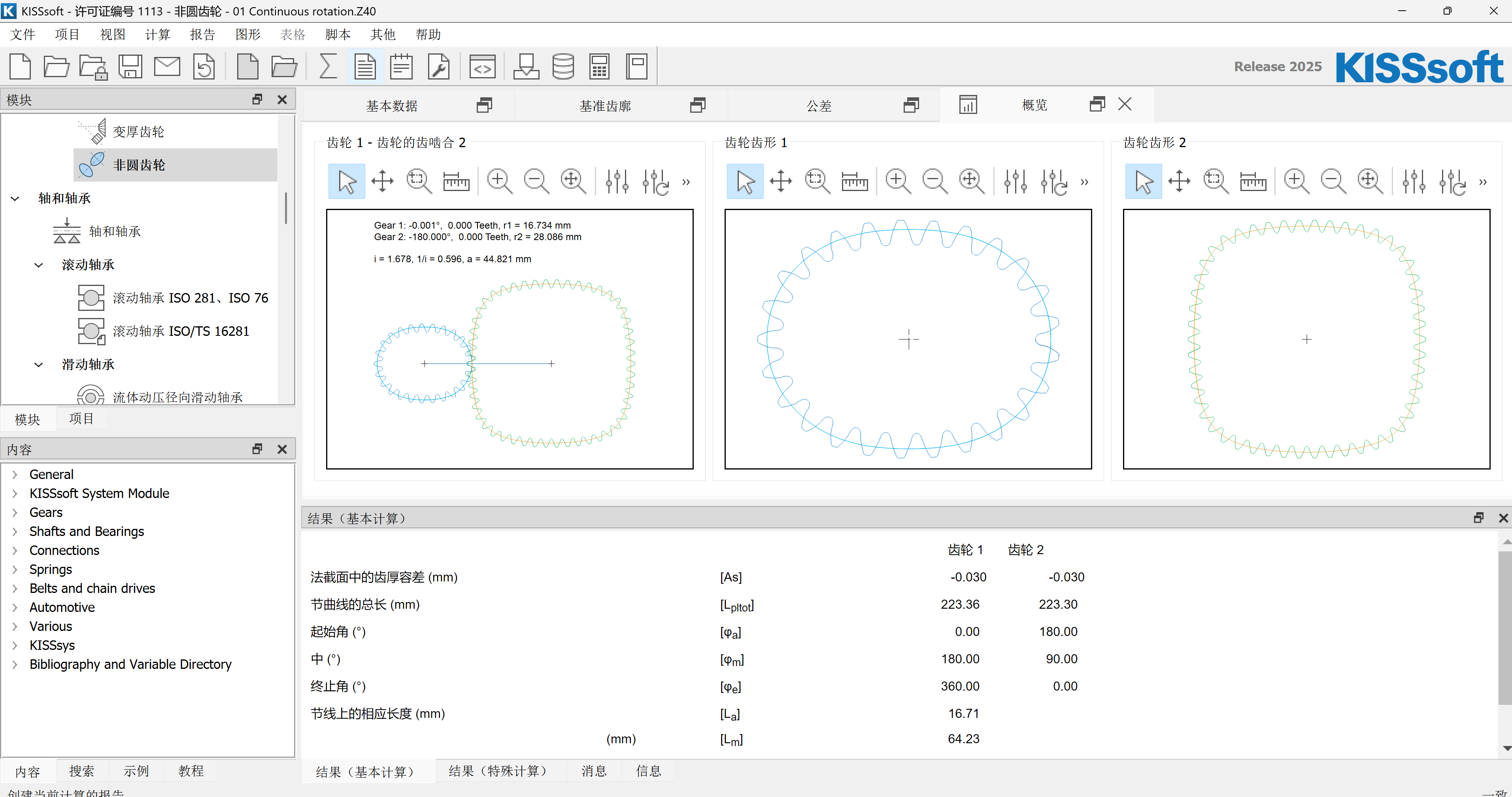Open properties sliders icon in gear meshing toolbar

coord(617,182)
